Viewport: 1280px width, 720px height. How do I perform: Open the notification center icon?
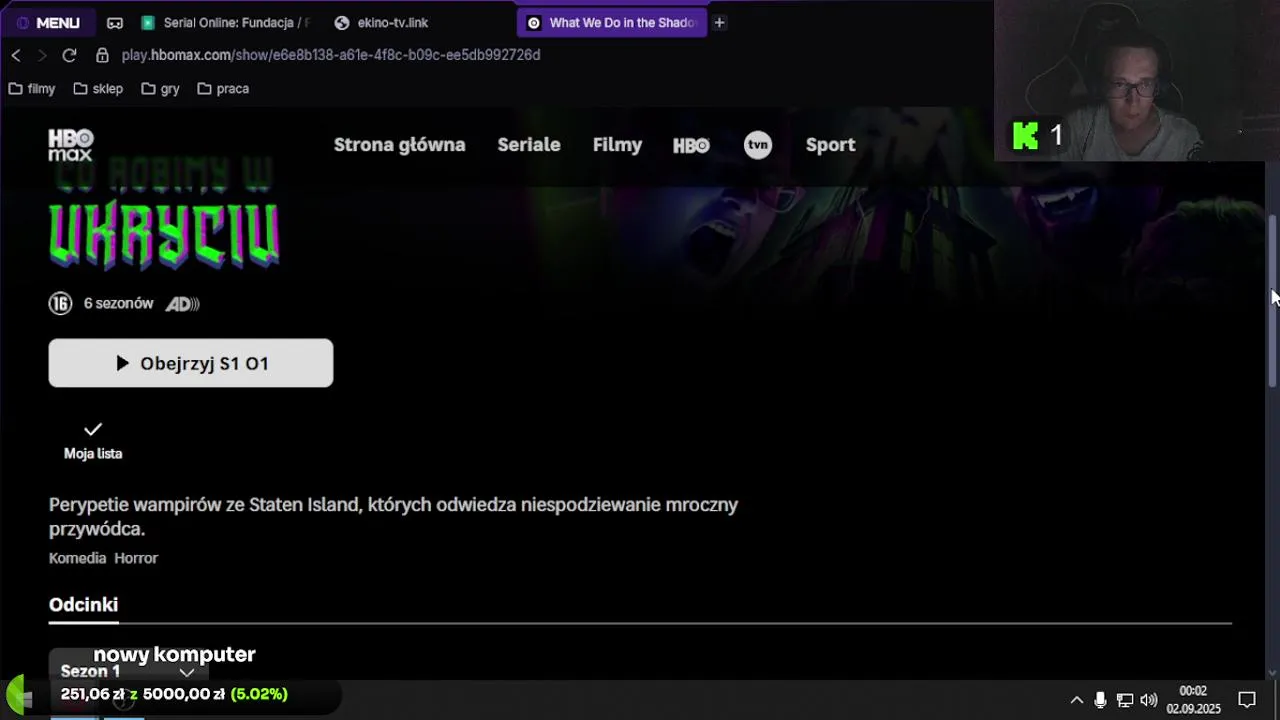point(1247,700)
